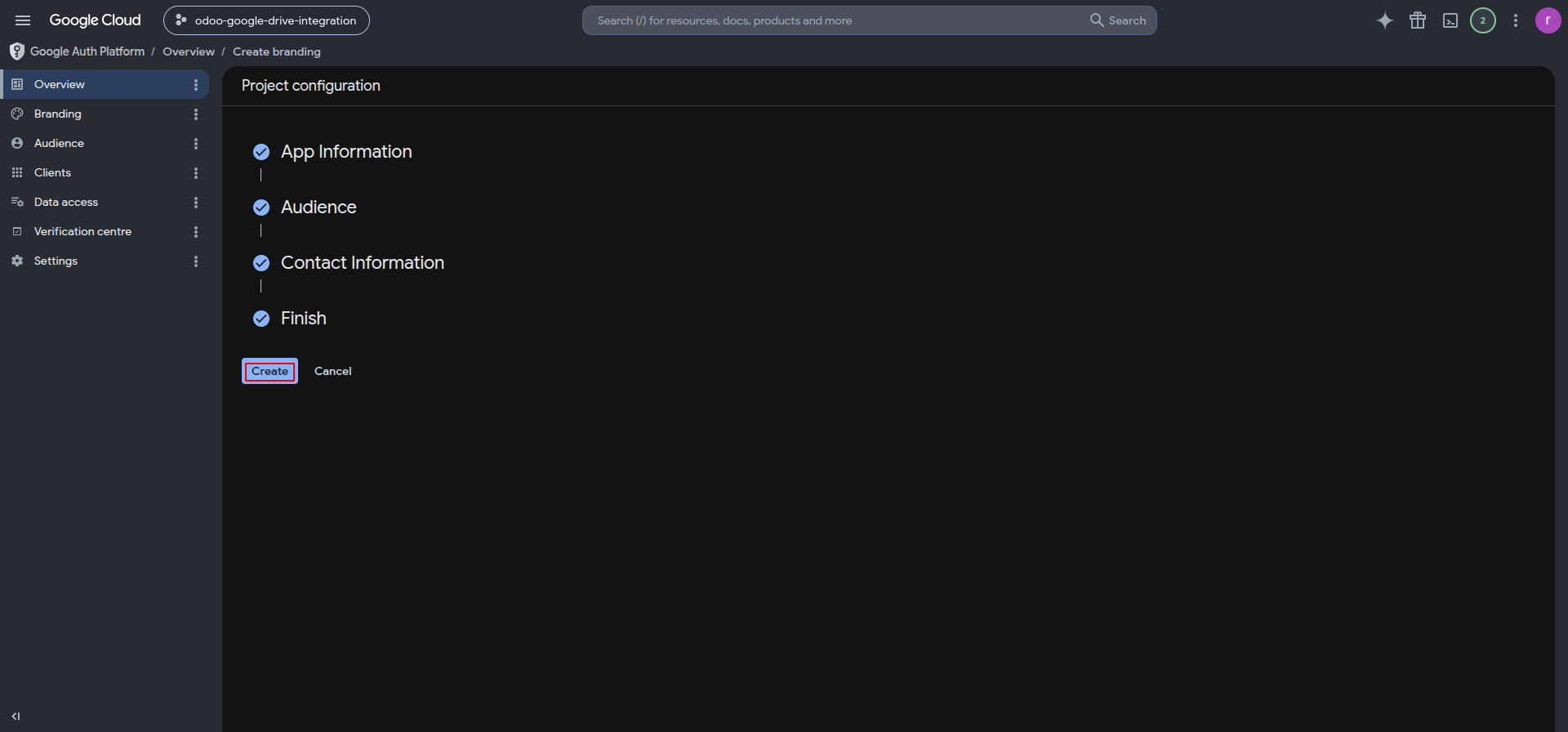Expand the App Information step
Viewport: 1568px width, 732px height.
click(x=346, y=152)
